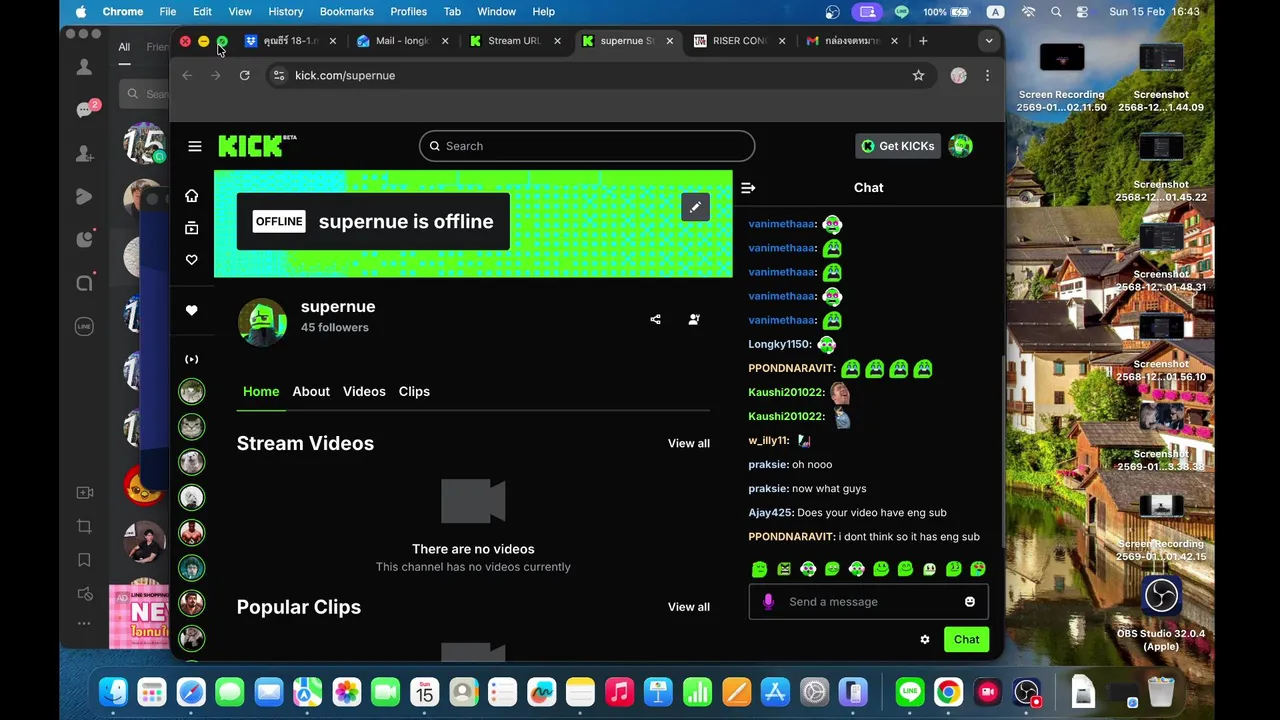The width and height of the screenshot is (1280, 720).
Task: Open chats icon in LINE window
Action: [85, 110]
